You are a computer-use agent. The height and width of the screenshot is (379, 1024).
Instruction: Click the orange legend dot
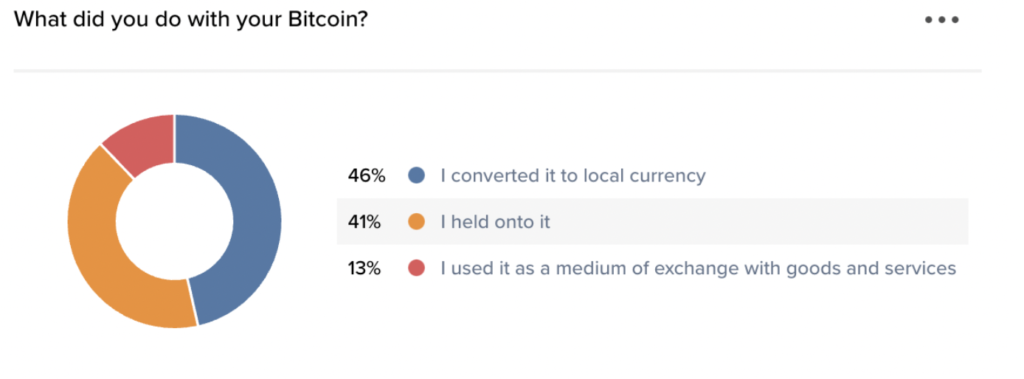tap(416, 222)
